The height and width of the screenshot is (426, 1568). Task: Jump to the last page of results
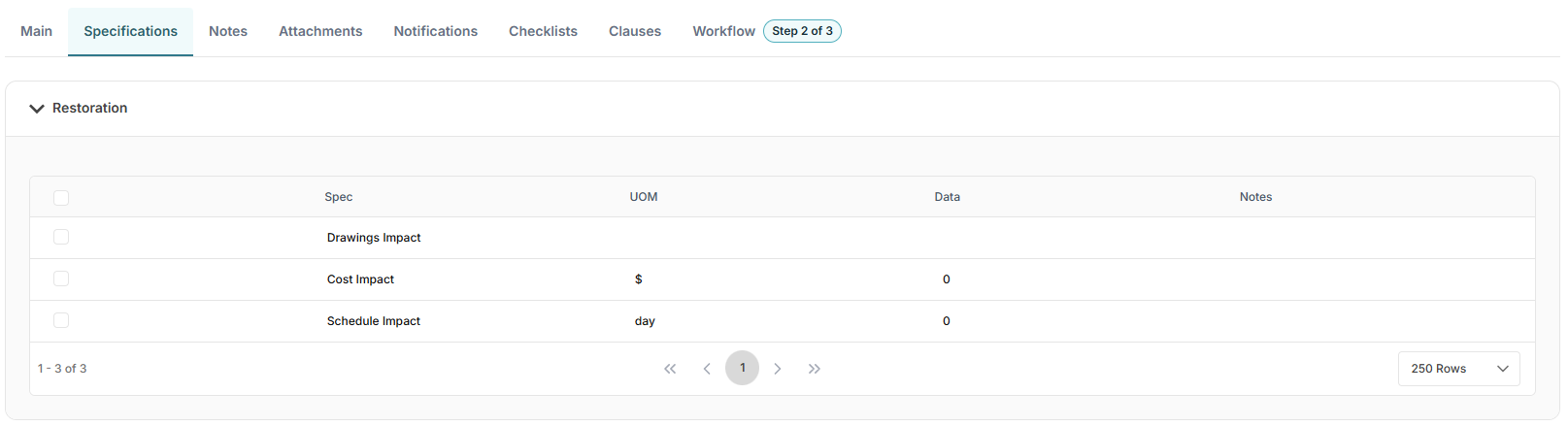(815, 369)
